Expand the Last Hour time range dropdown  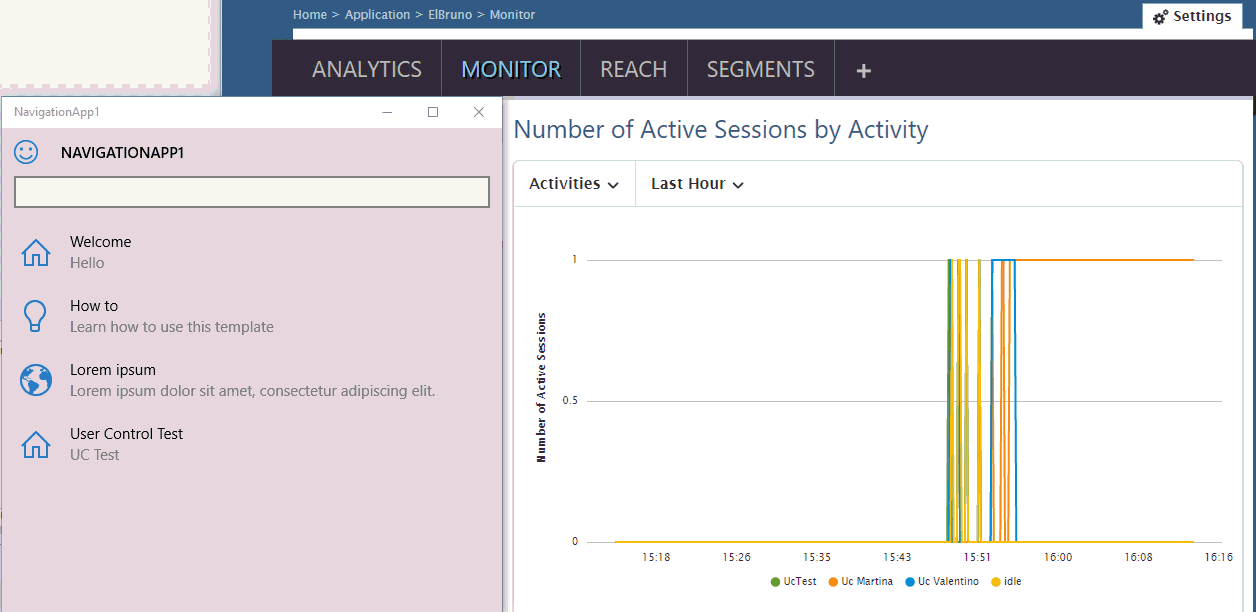click(x=697, y=184)
